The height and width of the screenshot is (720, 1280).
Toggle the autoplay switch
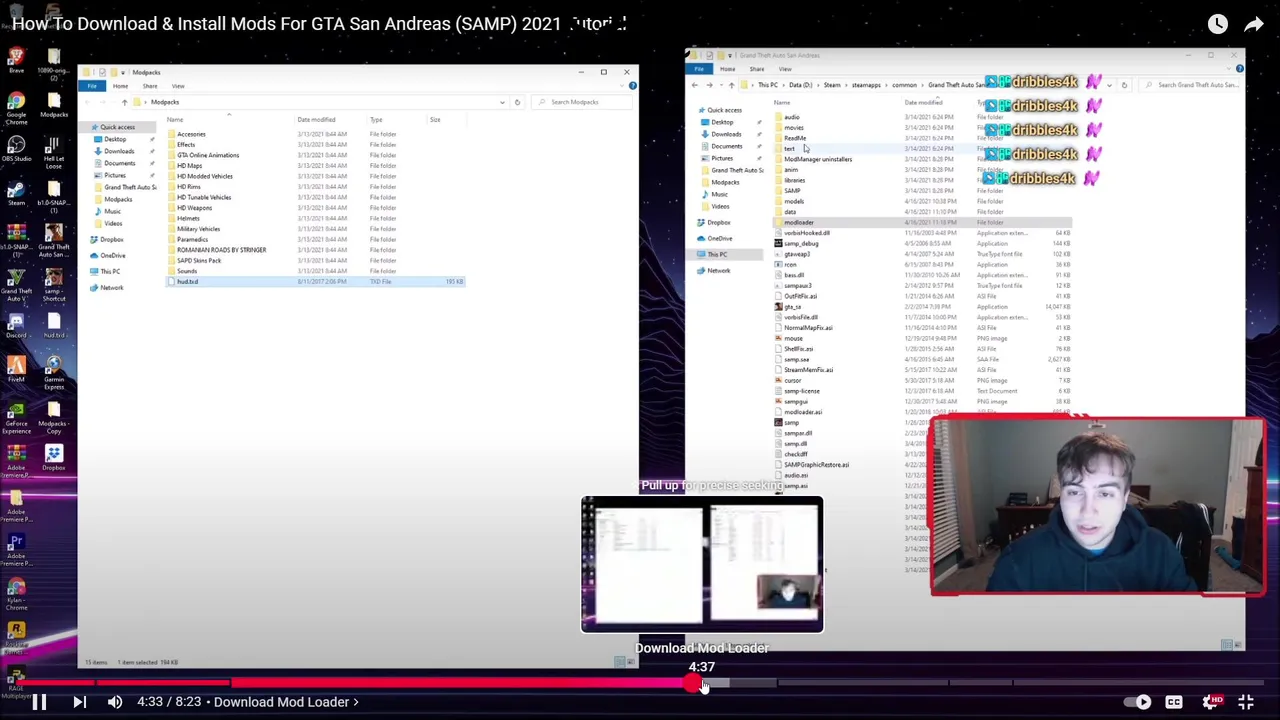tap(1137, 702)
